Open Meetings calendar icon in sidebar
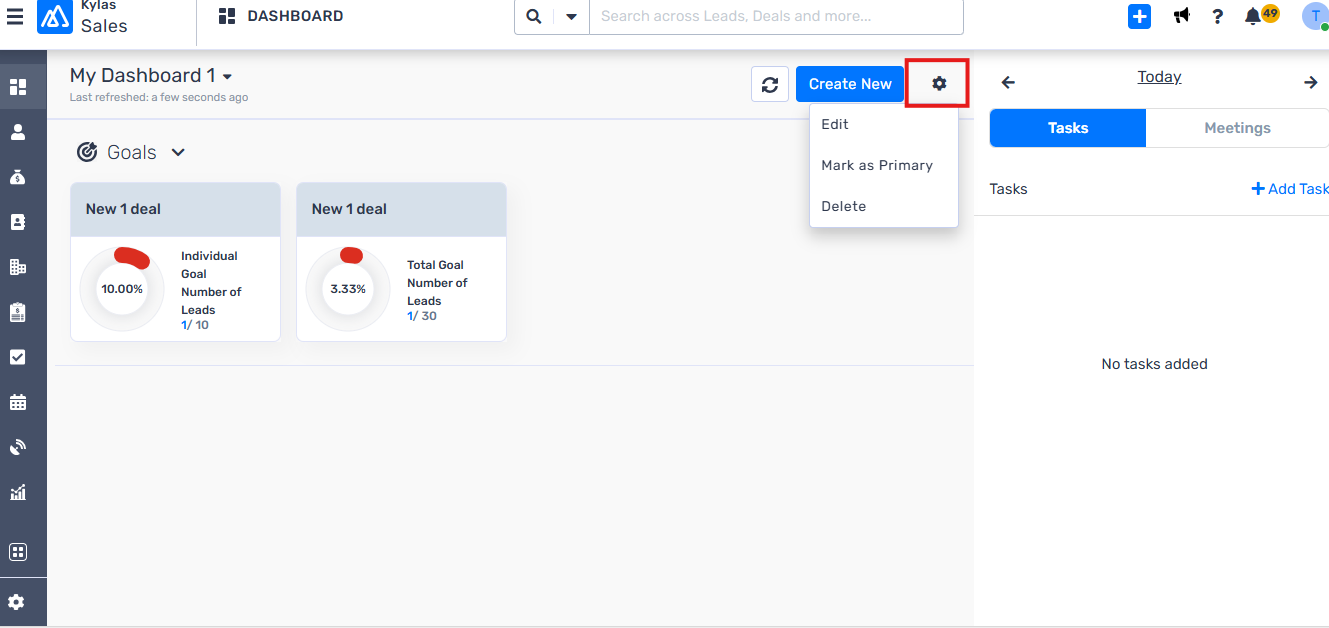Screen dimensions: 1329x628 18,402
